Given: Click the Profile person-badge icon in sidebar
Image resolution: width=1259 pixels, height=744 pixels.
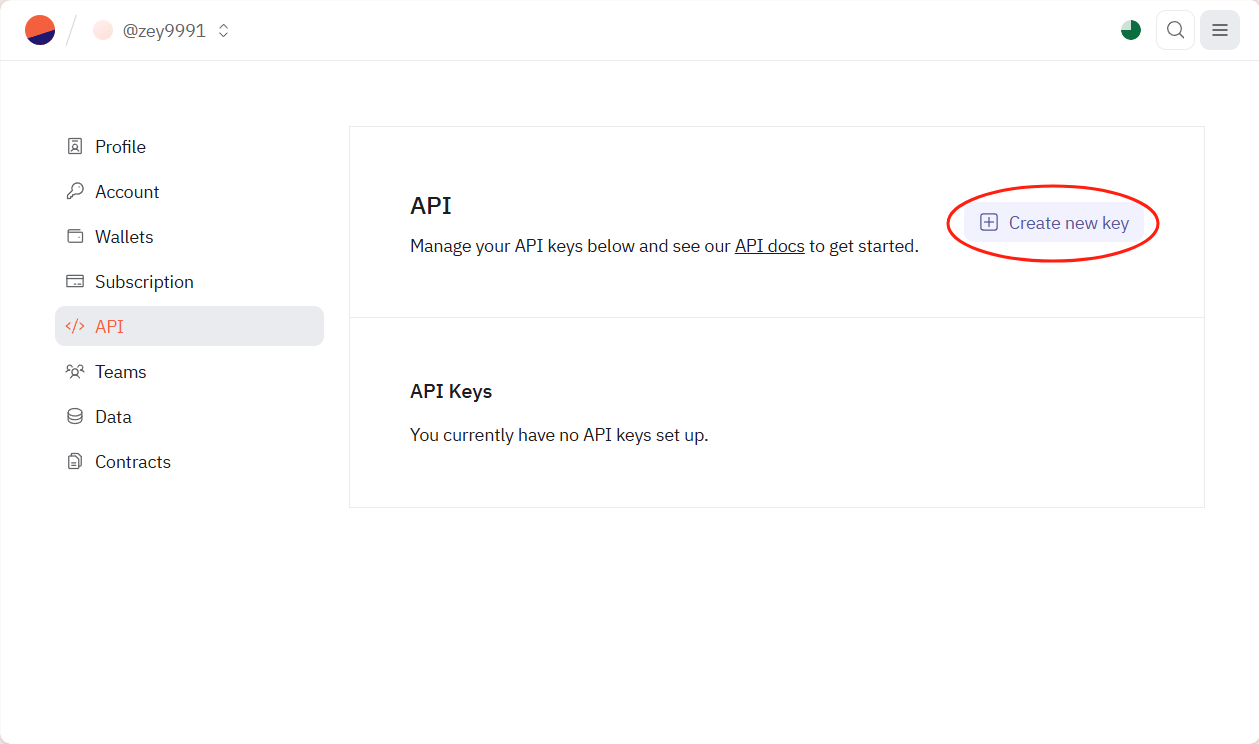Looking at the screenshot, I should 74,147.
